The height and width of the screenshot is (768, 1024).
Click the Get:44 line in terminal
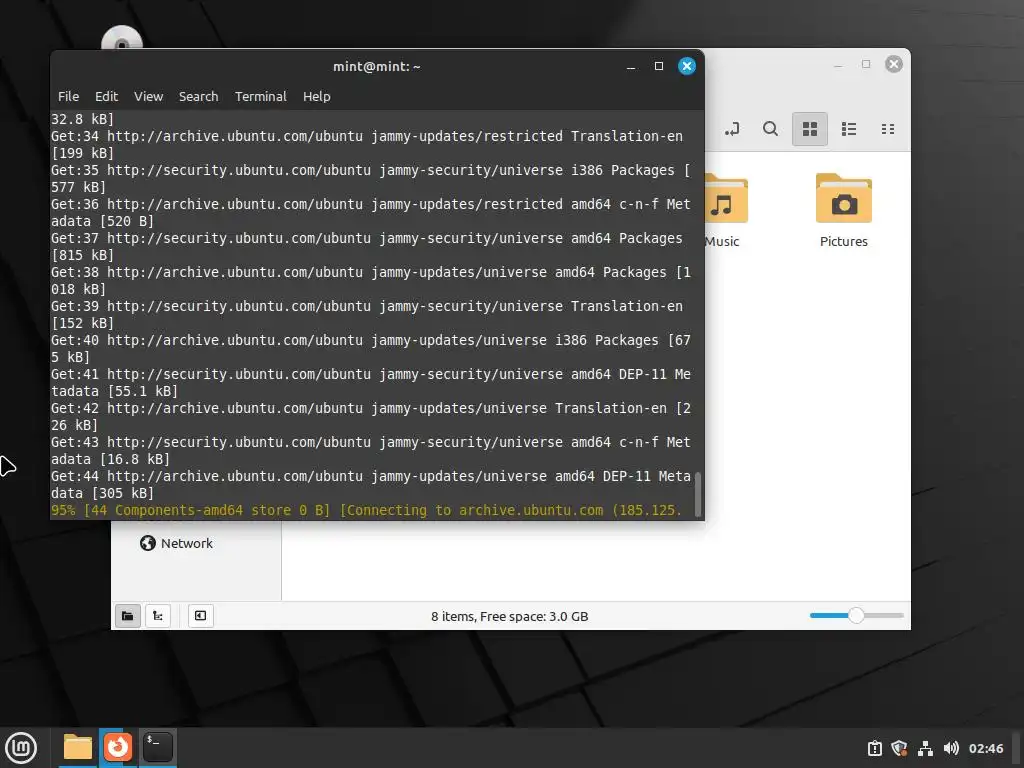[x=371, y=485]
